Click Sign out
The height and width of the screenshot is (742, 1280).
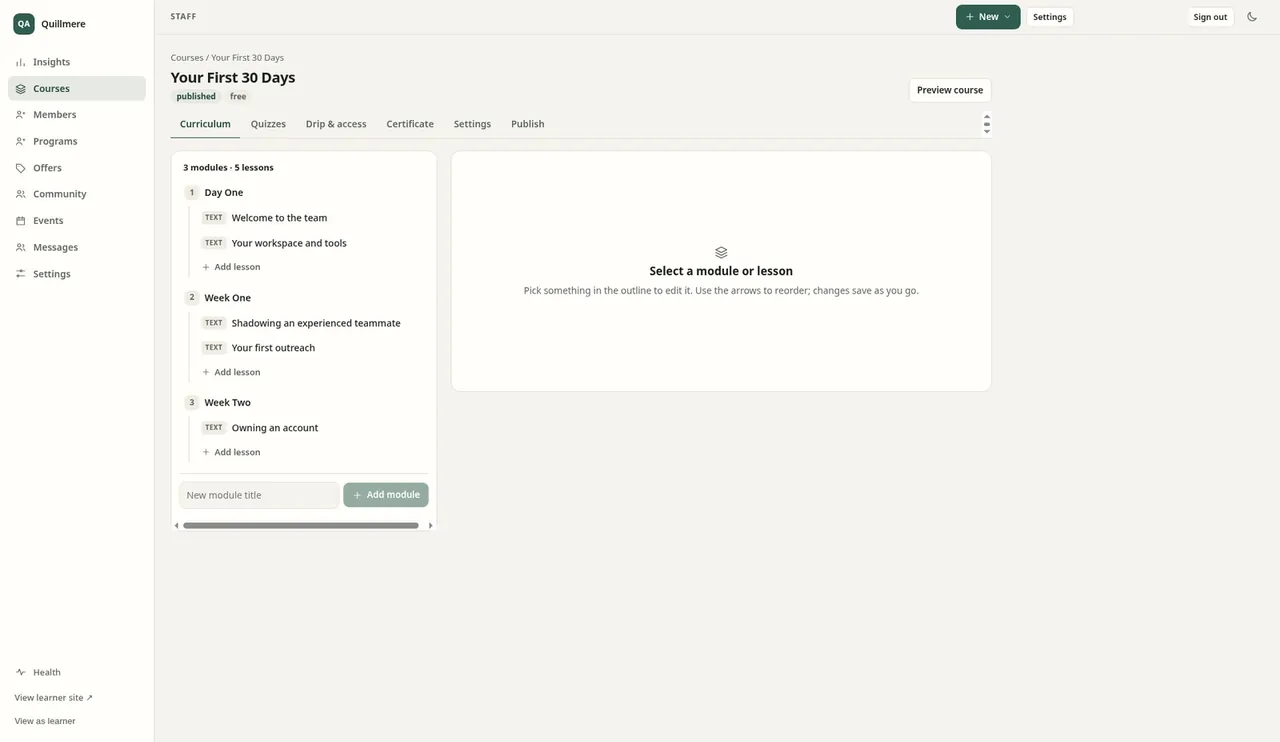[1210, 17]
